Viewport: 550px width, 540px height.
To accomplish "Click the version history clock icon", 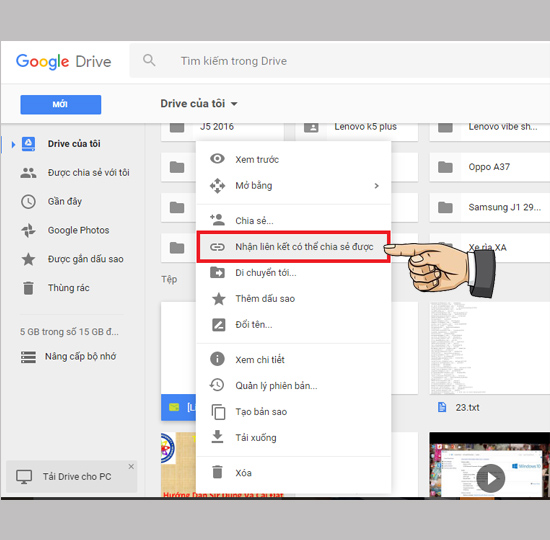I will [217, 385].
